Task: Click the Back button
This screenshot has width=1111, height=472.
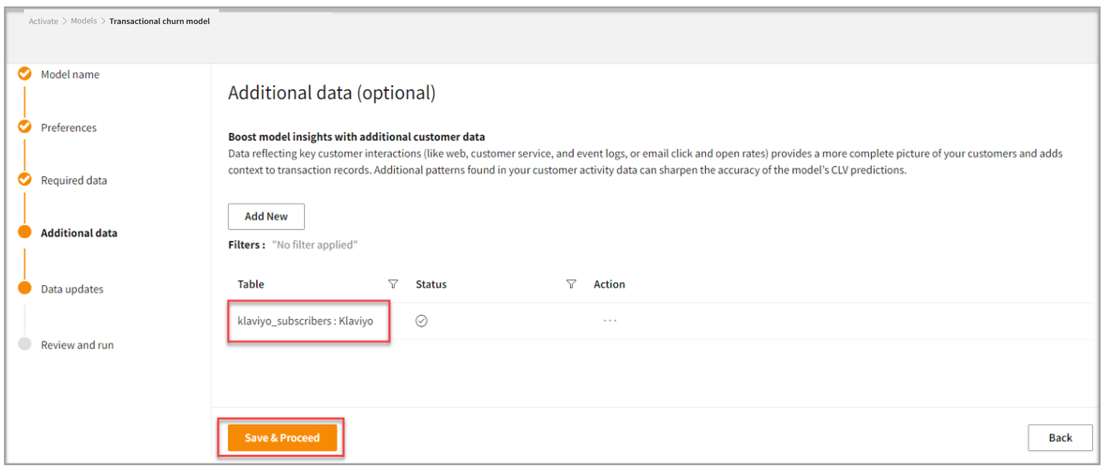Action: click(x=1060, y=437)
